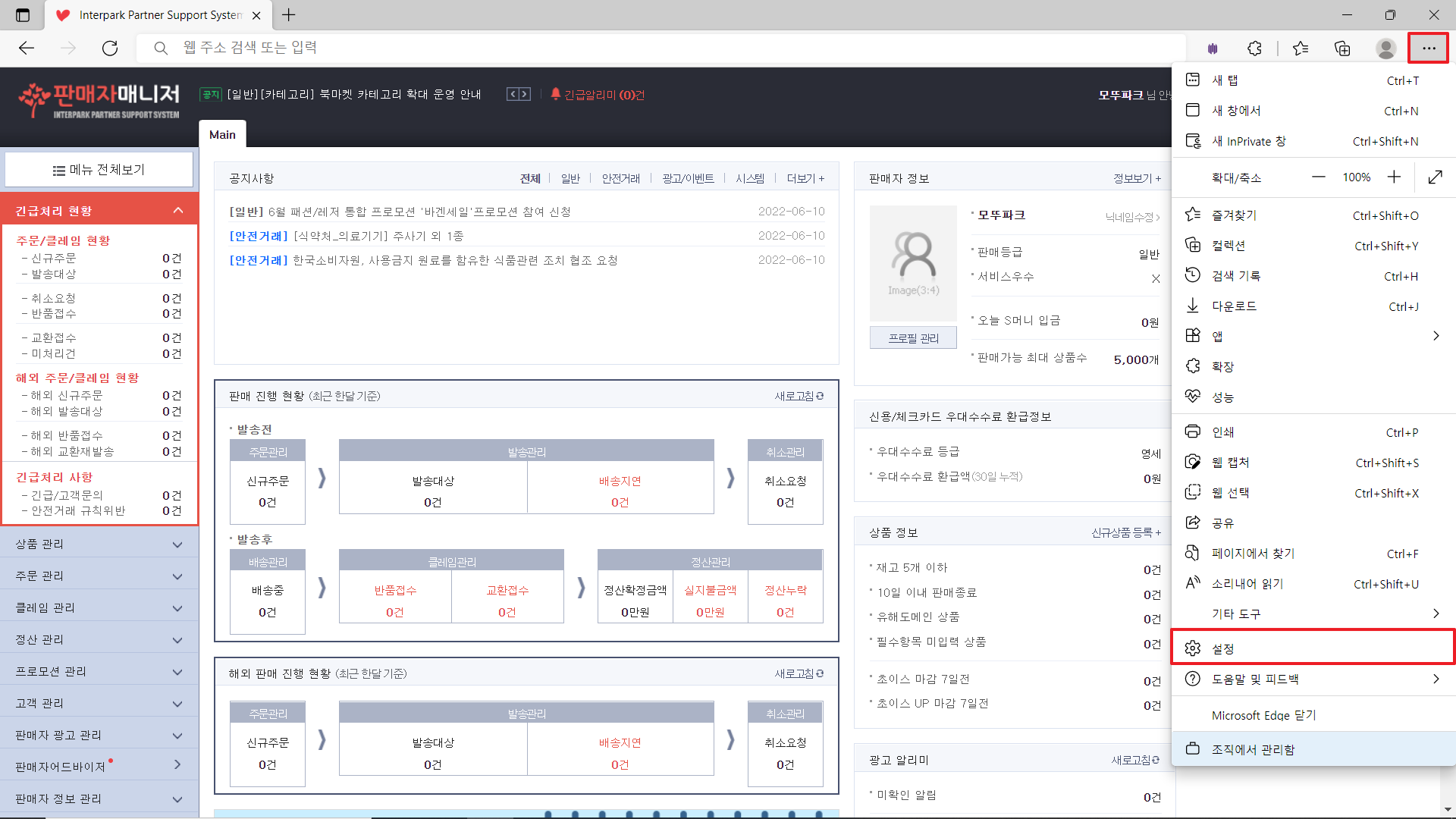Click the user profile avatar icon
The width and height of the screenshot is (1456, 819).
pos(1385,49)
